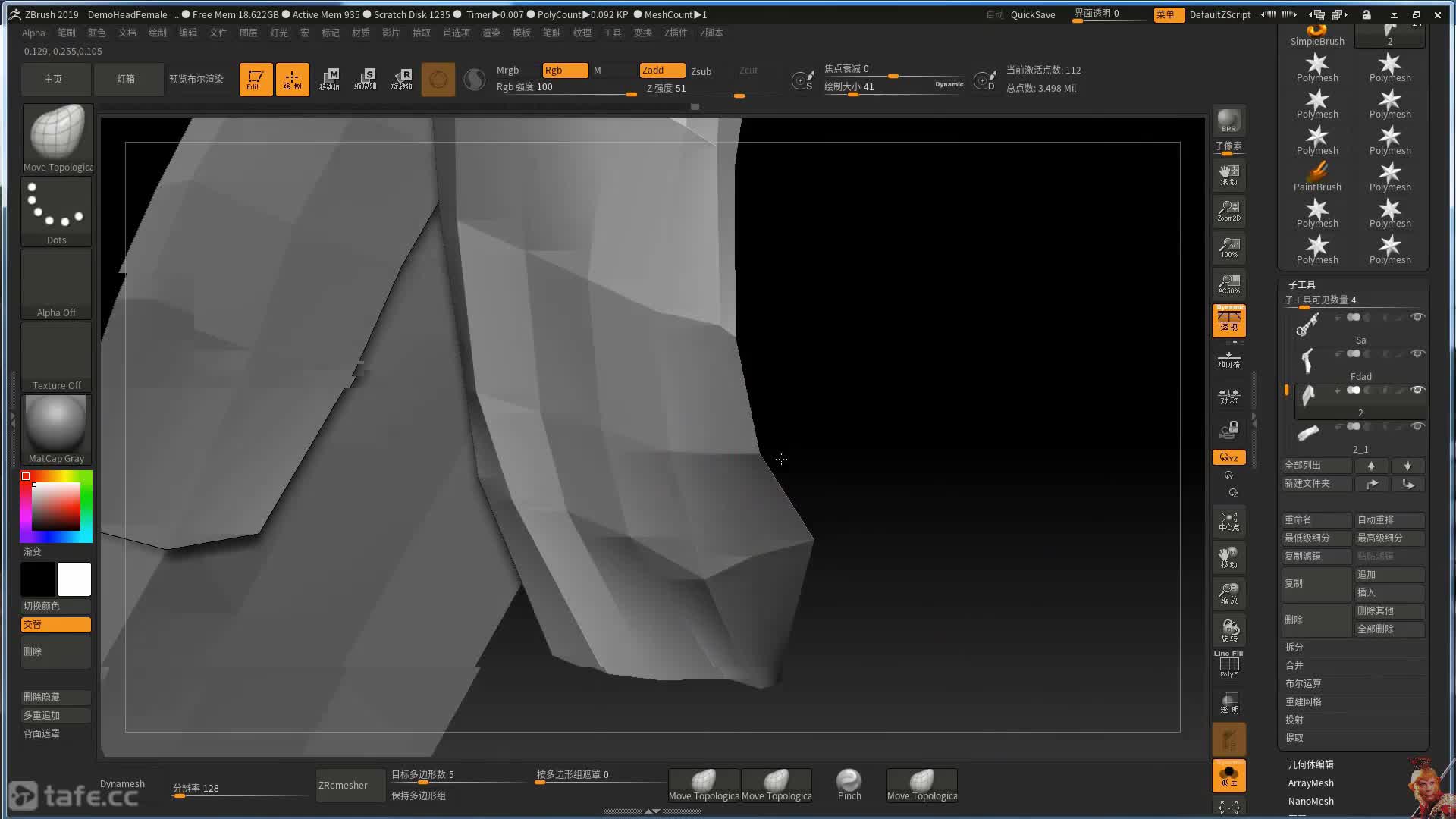
Task: Expand the 合并 (Merge) section
Action: pos(1294,665)
